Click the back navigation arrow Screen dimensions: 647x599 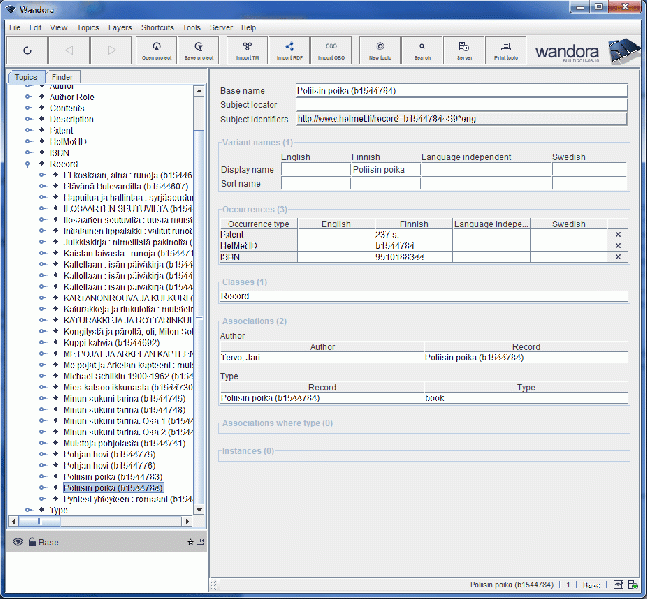69,49
